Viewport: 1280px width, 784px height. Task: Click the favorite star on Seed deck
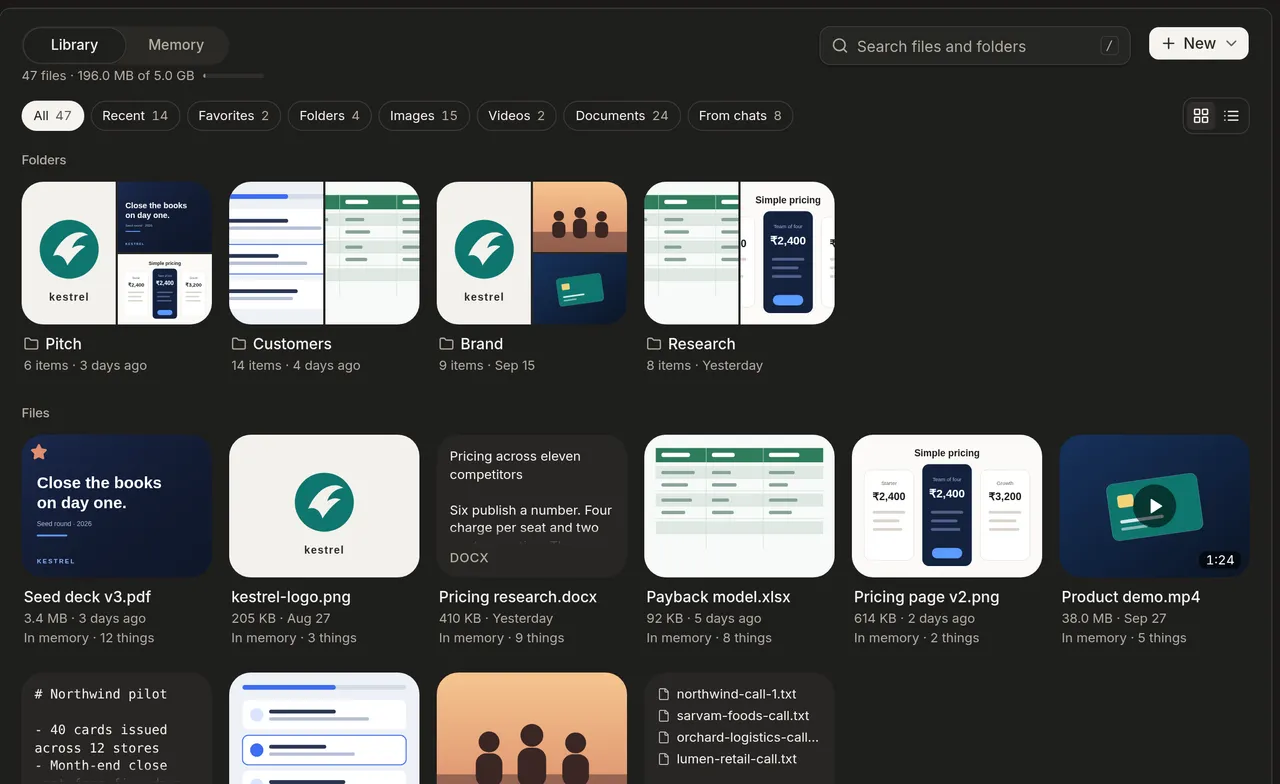pos(39,452)
